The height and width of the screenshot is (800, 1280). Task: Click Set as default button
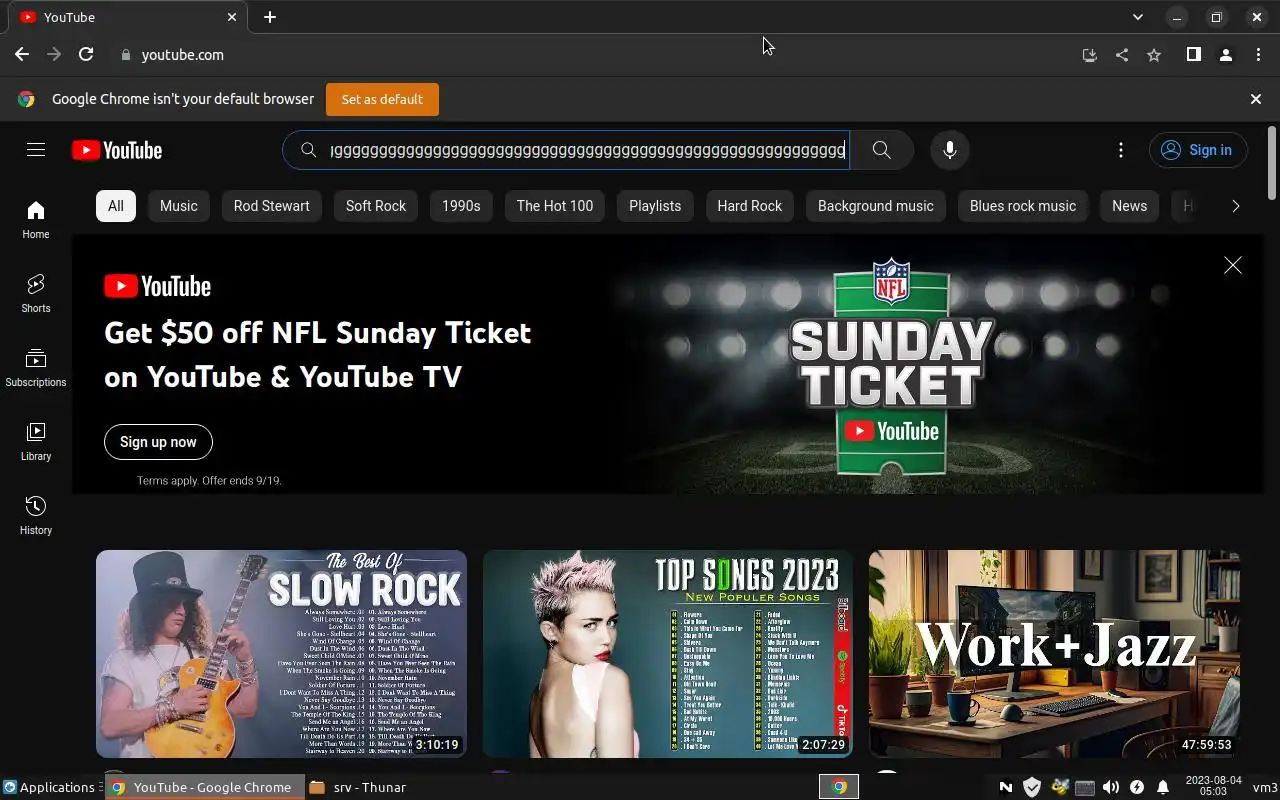(x=382, y=99)
